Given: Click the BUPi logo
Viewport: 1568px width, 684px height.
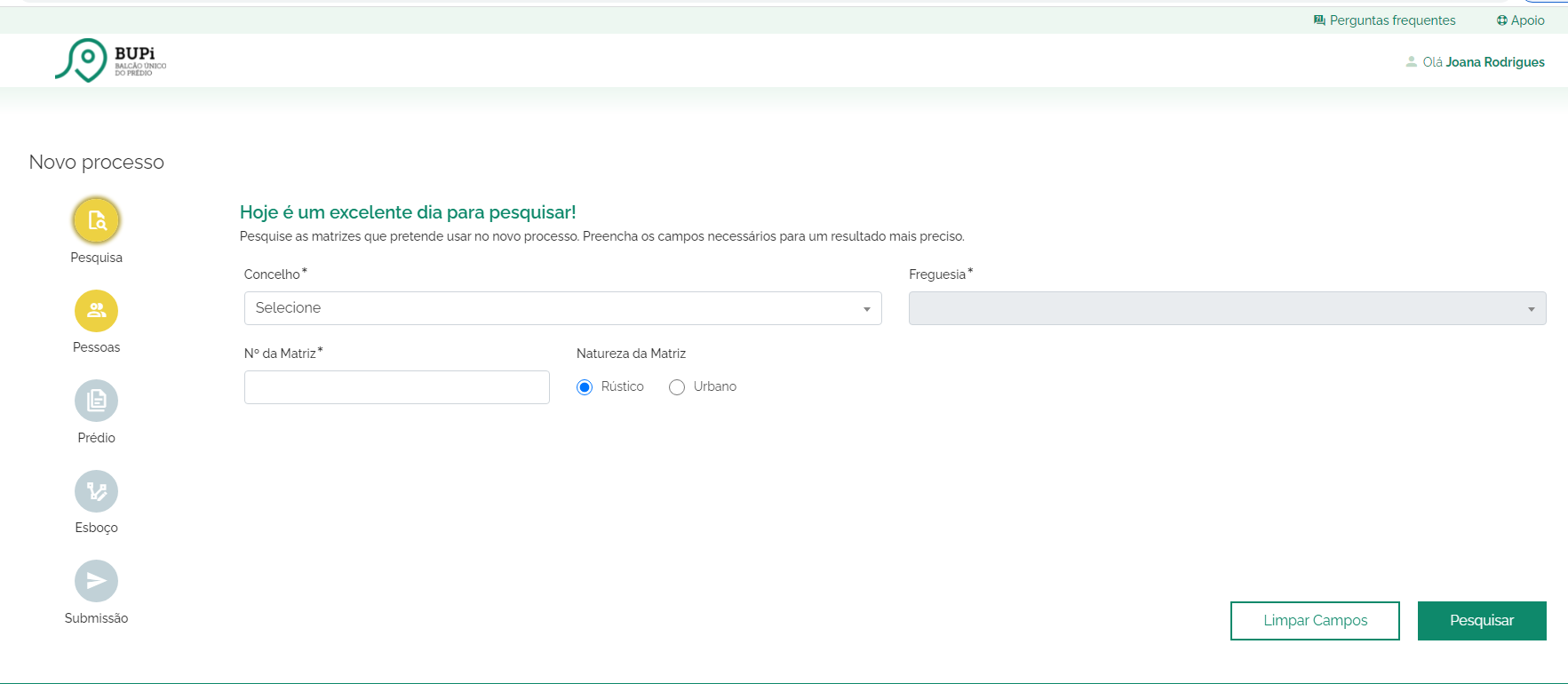Looking at the screenshot, I should pyautogui.click(x=110, y=60).
